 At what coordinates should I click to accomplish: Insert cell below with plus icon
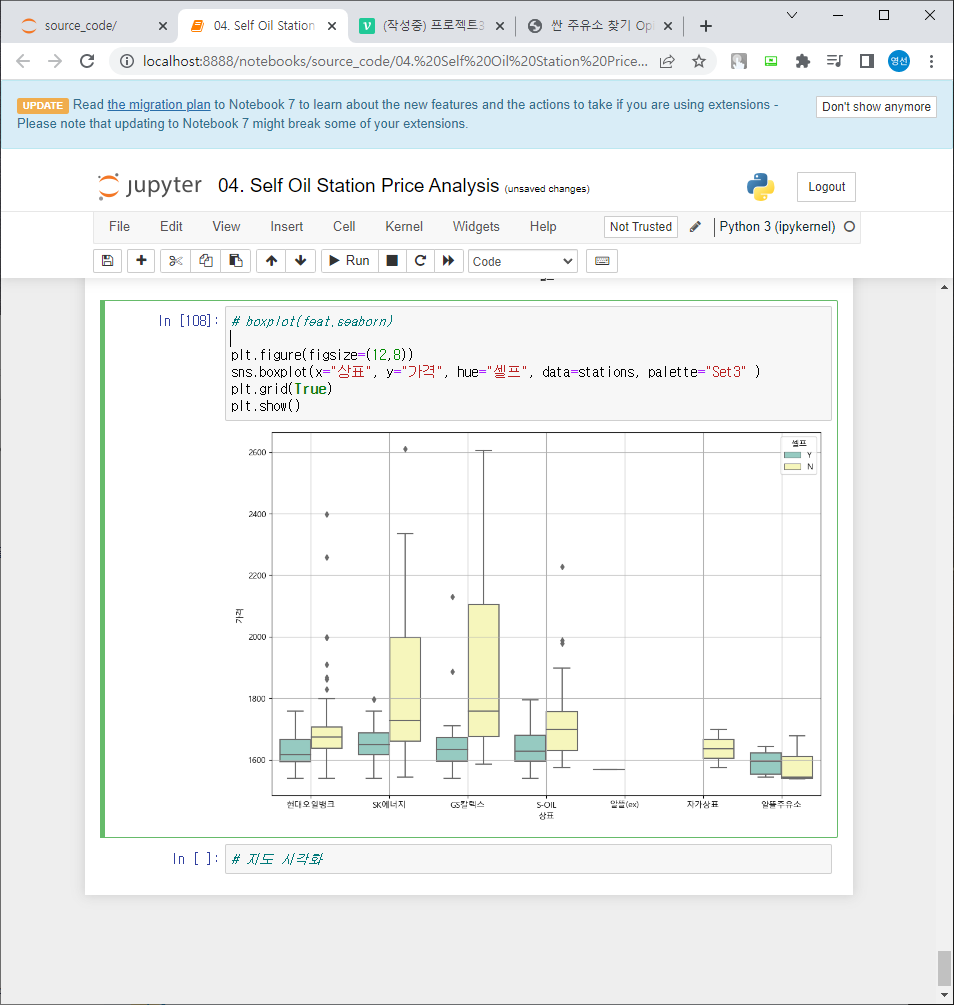pos(141,261)
